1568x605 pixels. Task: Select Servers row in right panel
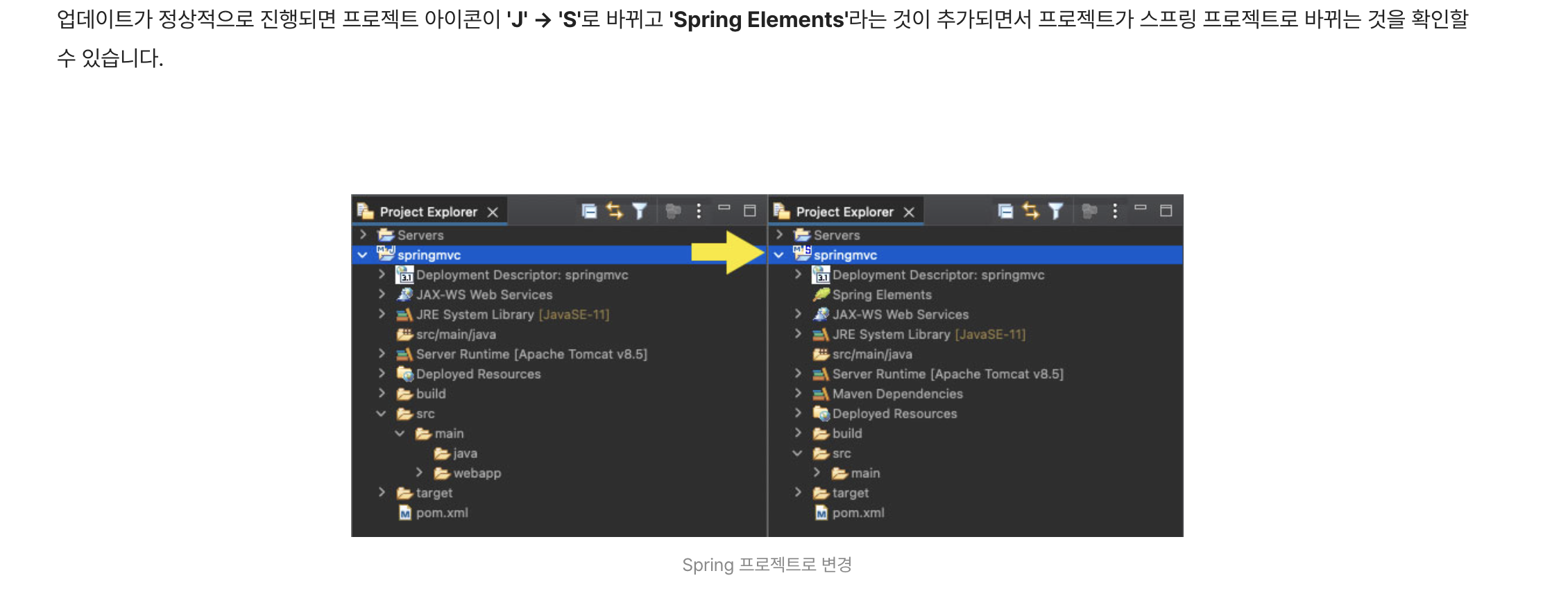[x=975, y=235]
